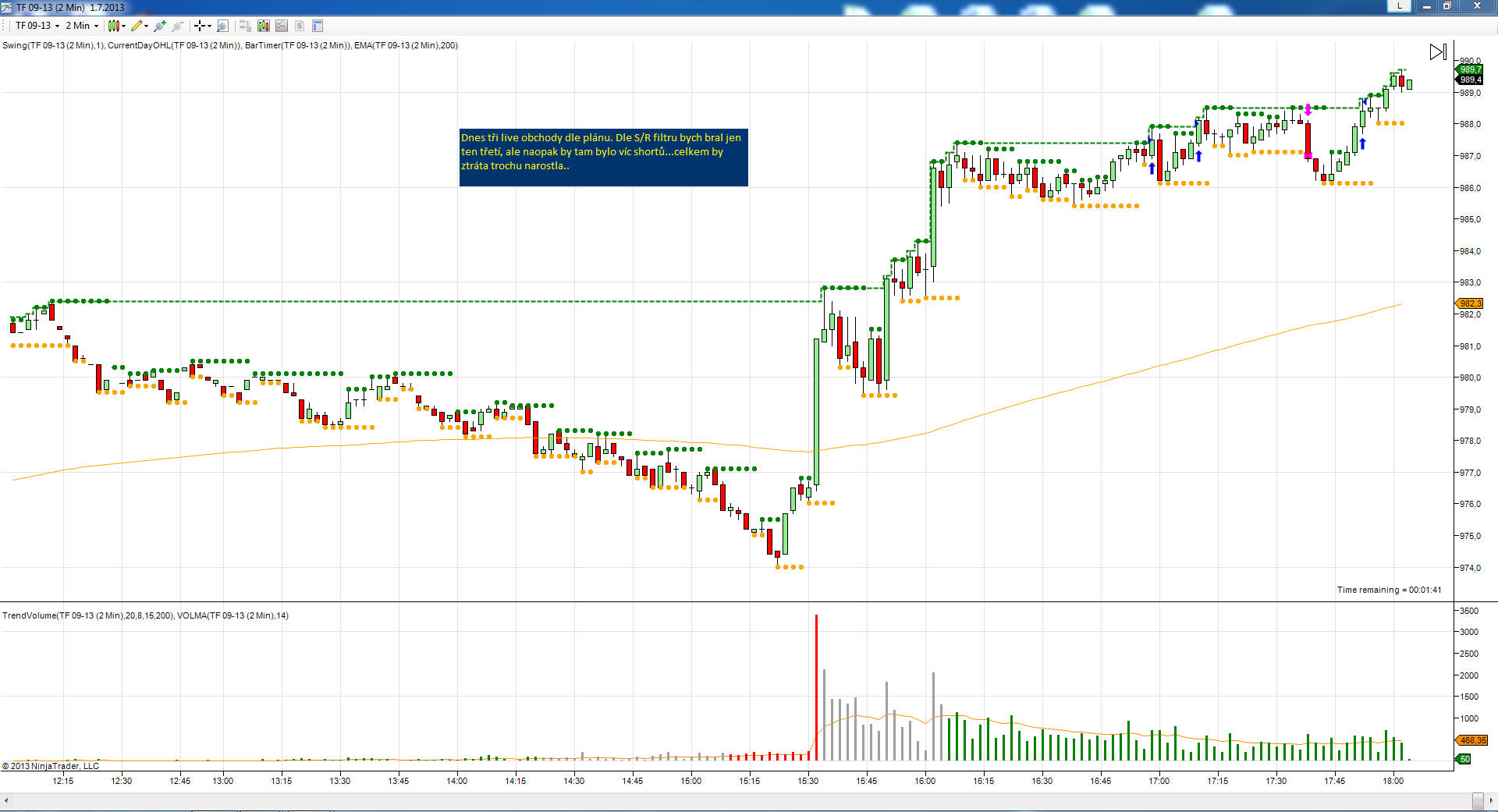This screenshot has width=1498, height=812.
Task: Click the orange 982,3 EMA price marker
Action: point(1469,303)
